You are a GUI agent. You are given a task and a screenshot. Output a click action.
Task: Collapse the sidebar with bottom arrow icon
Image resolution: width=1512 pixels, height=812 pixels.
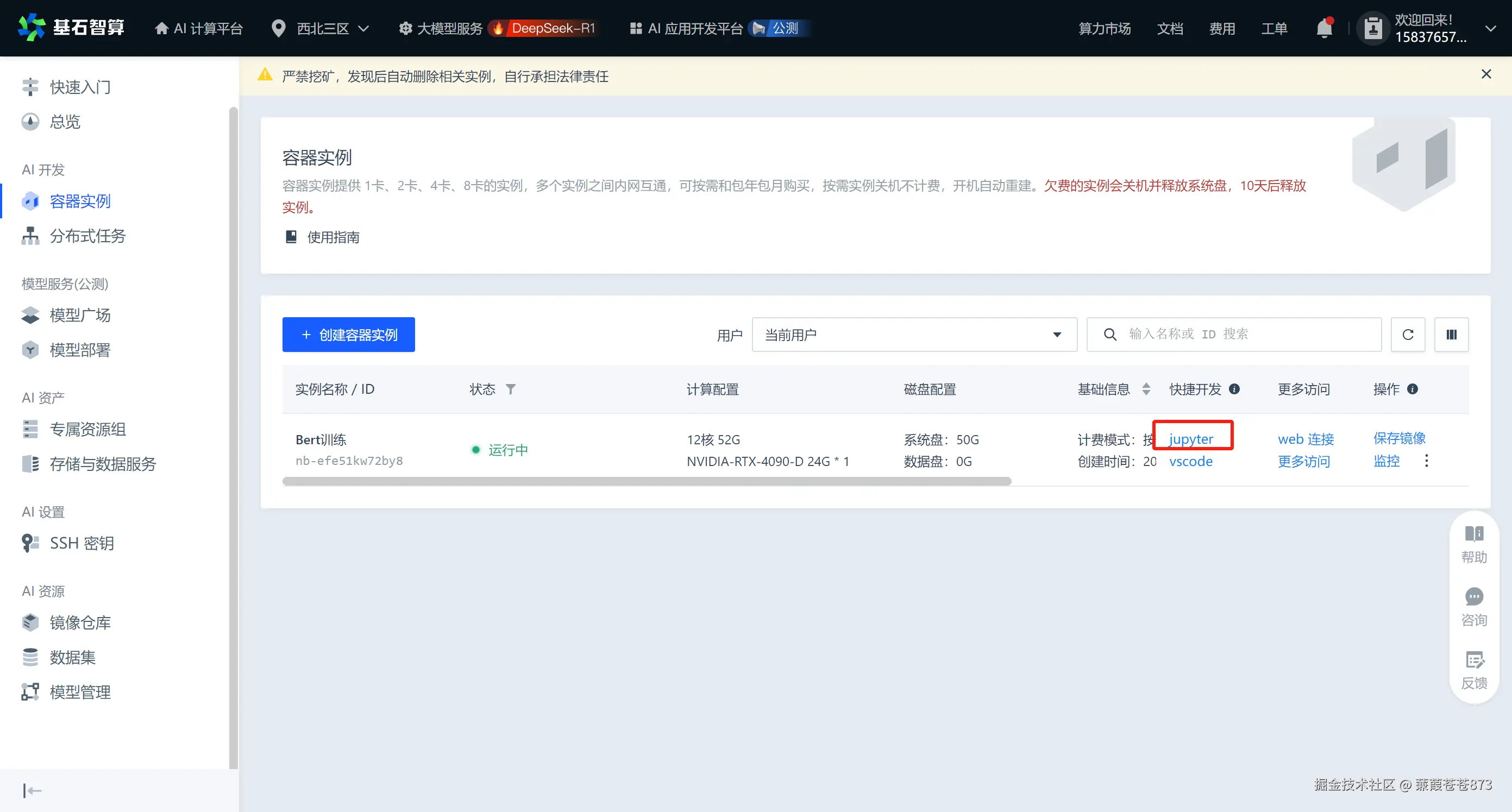32,790
